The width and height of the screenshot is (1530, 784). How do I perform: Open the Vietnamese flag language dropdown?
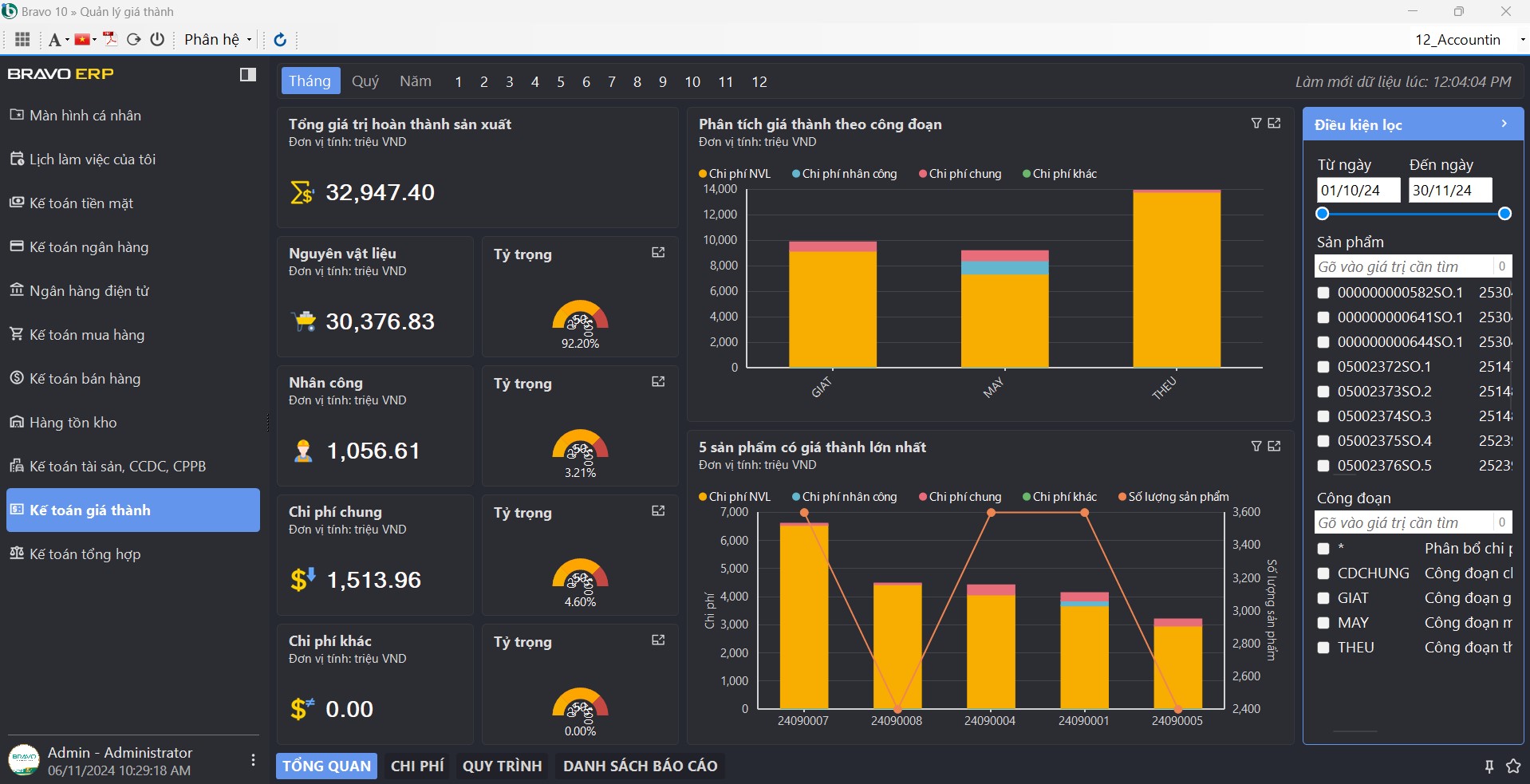85,39
